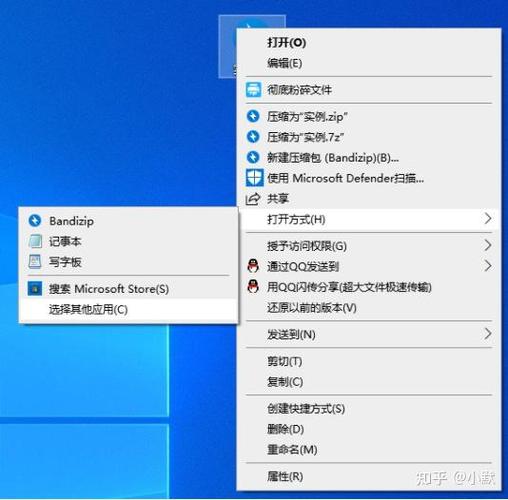The width and height of the screenshot is (508, 500).
Task: Choose 重命名(M) from the context menu
Action: [369, 450]
